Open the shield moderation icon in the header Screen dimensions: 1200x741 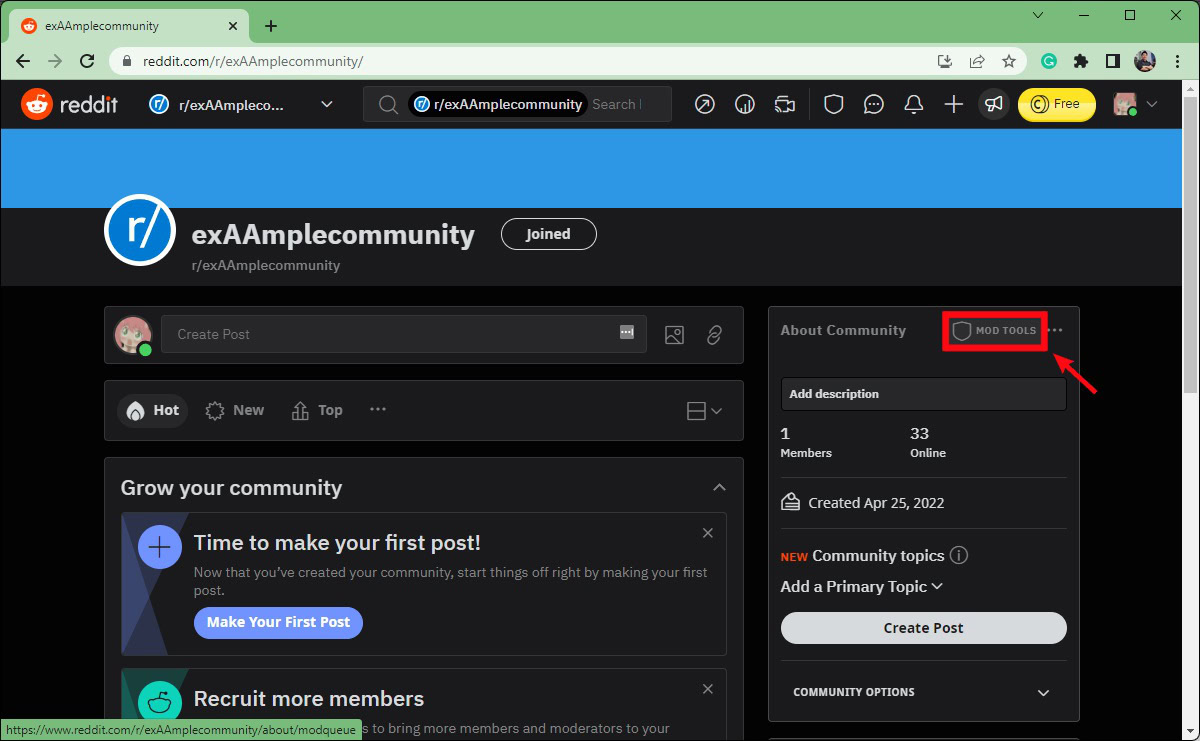click(833, 103)
